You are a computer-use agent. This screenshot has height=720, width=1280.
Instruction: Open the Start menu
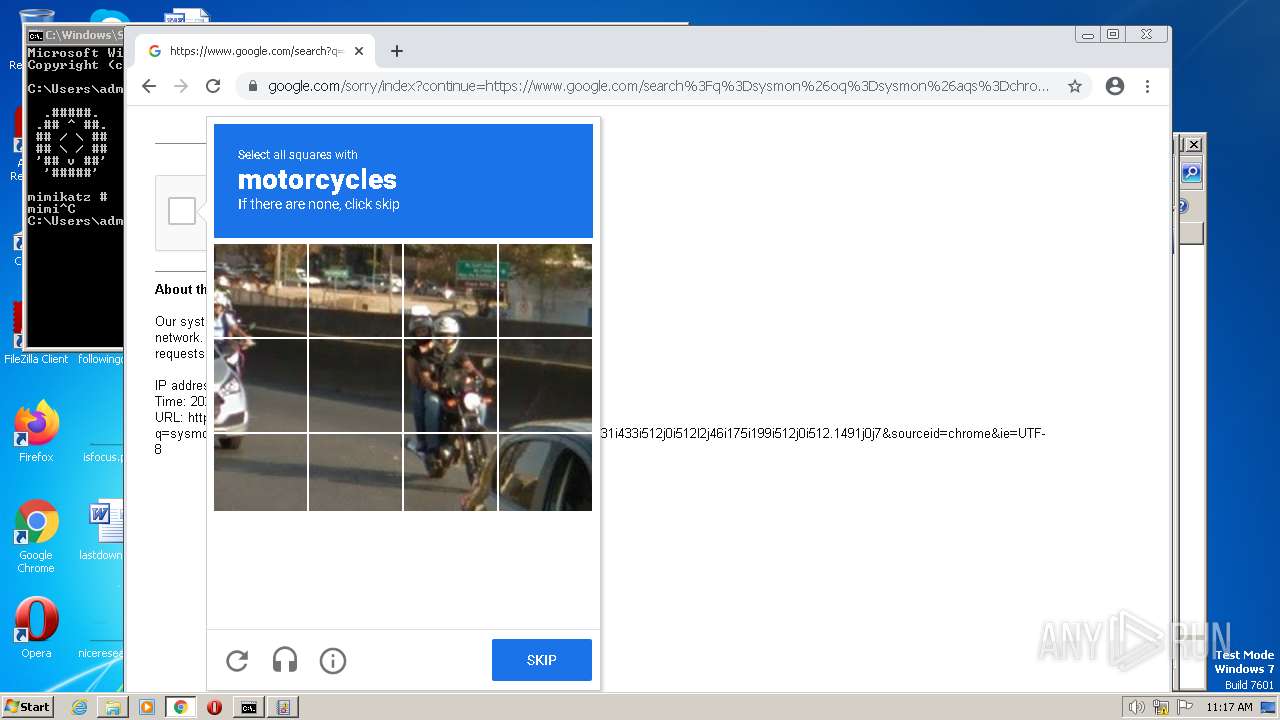point(27,707)
